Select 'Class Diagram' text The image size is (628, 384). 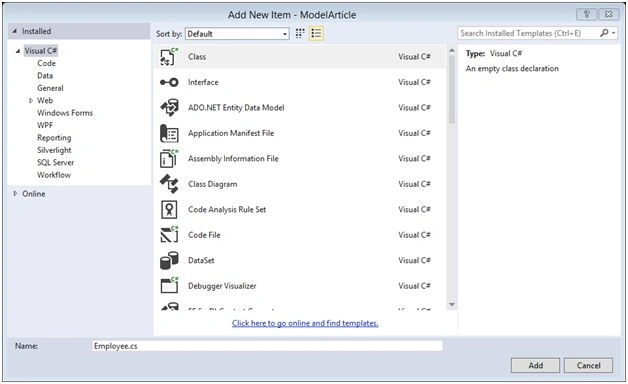pos(212,184)
